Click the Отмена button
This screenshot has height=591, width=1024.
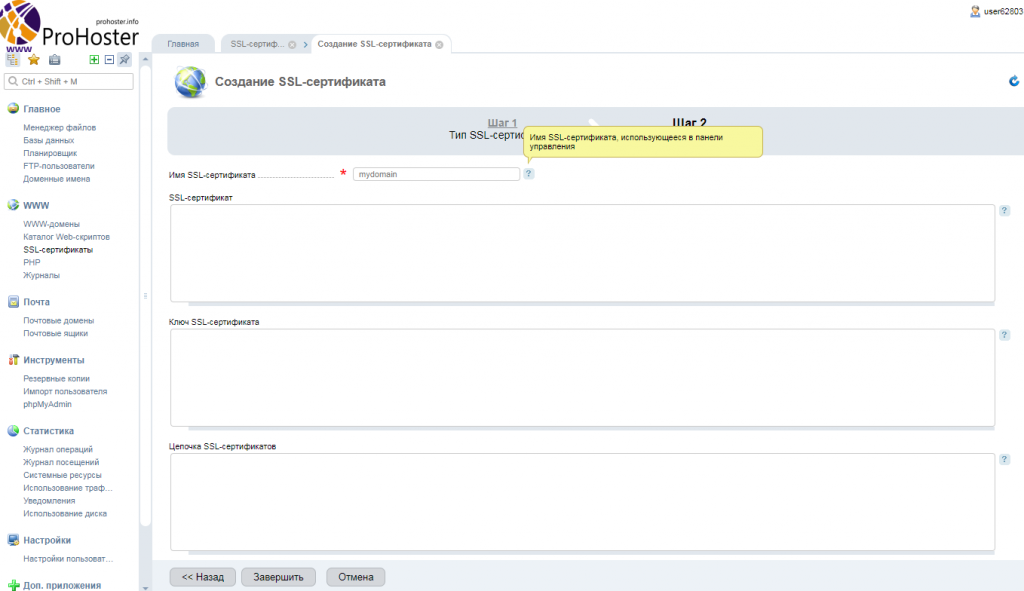pyautogui.click(x=355, y=577)
